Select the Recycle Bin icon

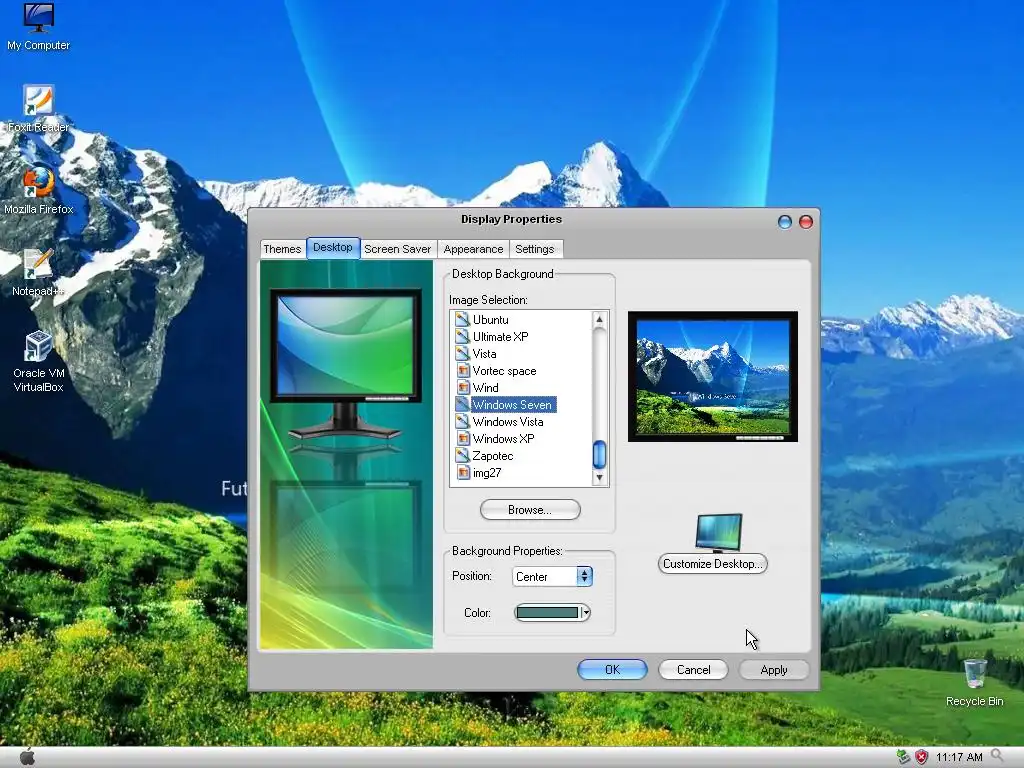(x=974, y=682)
